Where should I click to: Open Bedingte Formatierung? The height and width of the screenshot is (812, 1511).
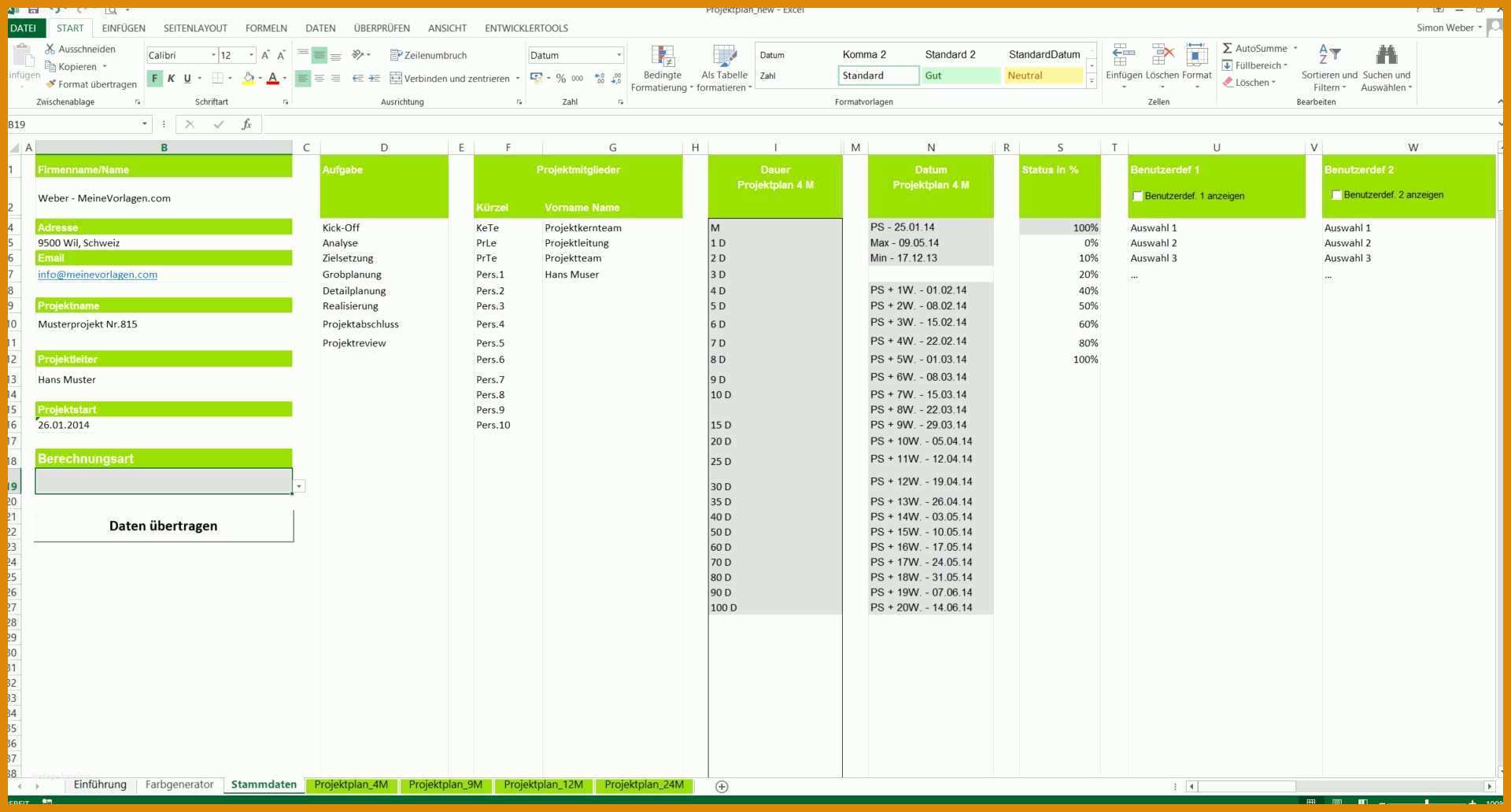pos(663,68)
